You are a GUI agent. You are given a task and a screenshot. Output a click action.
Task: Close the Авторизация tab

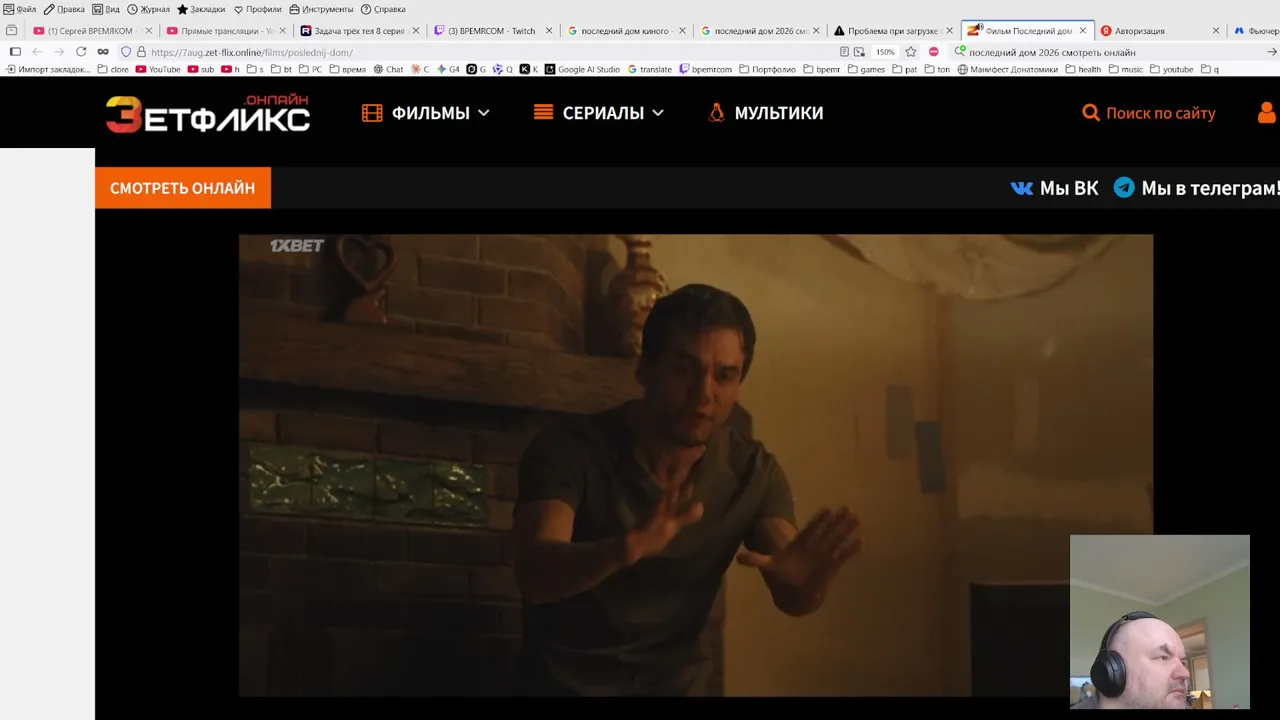(1216, 31)
